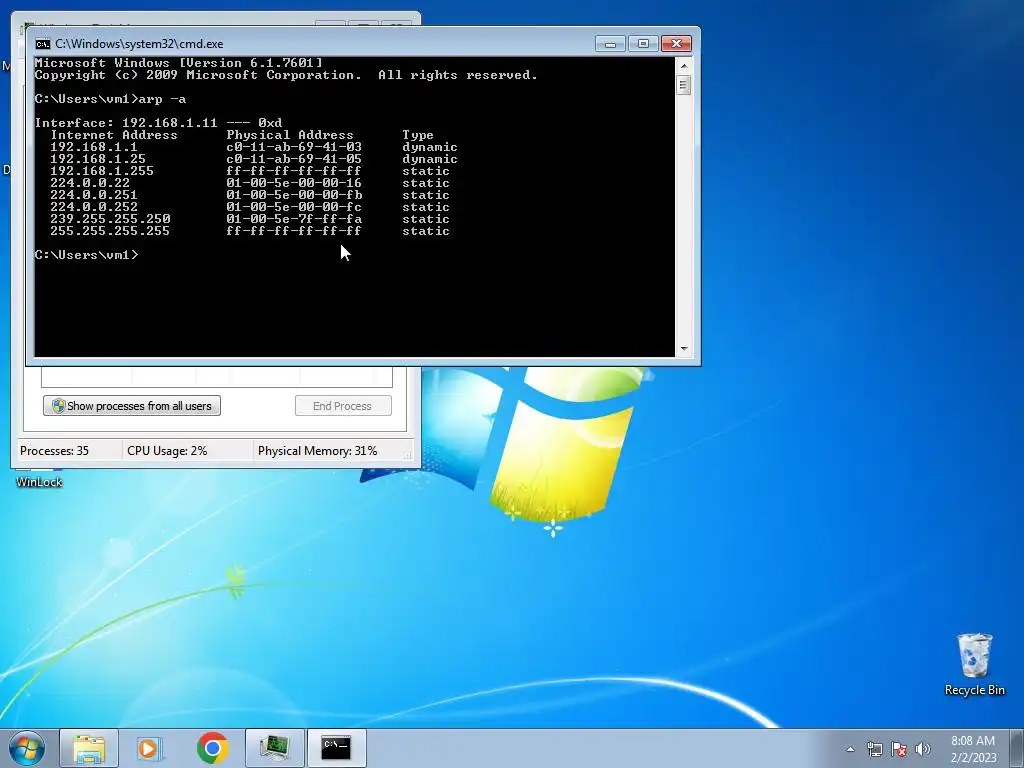Click the 'Physical Address' column header text
1024x768 pixels.
[290, 135]
